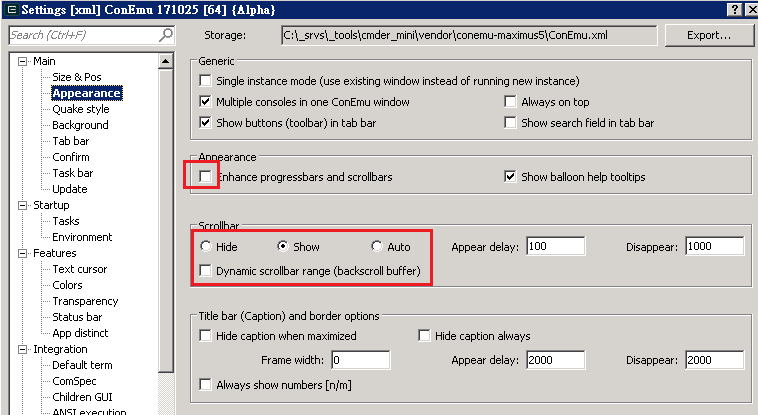The image size is (758, 415).
Task: Open Transparency settings page
Action: [85, 301]
